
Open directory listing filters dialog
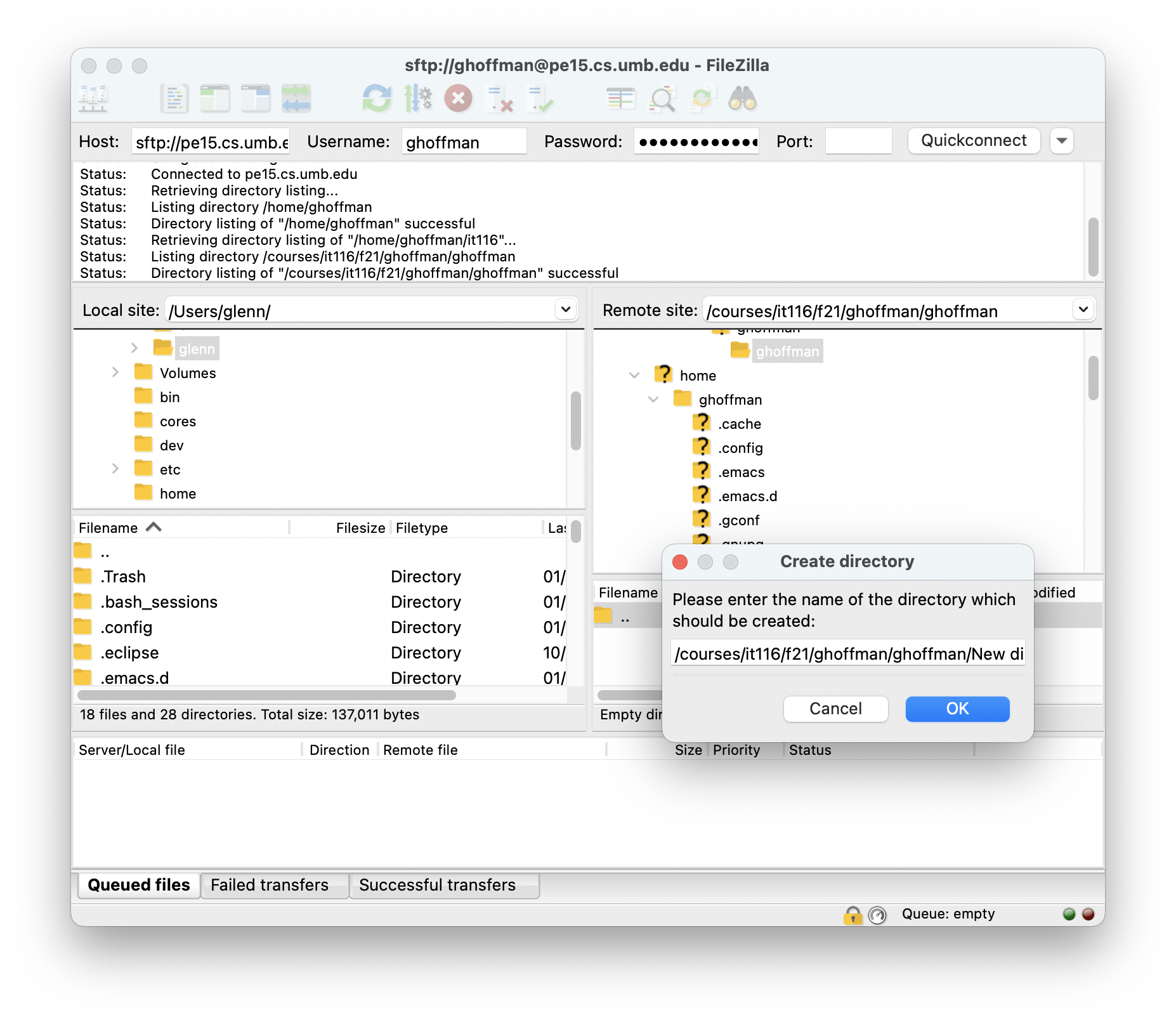(621, 99)
